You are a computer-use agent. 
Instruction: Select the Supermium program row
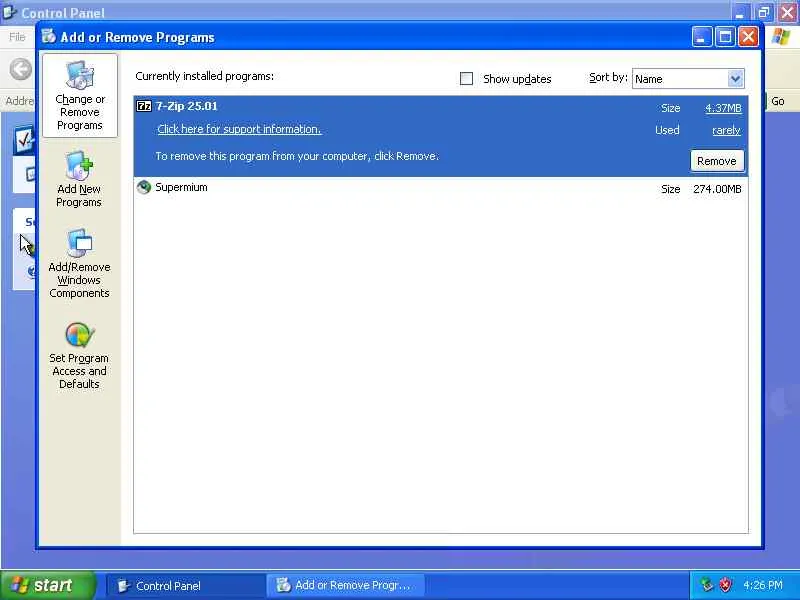click(441, 188)
